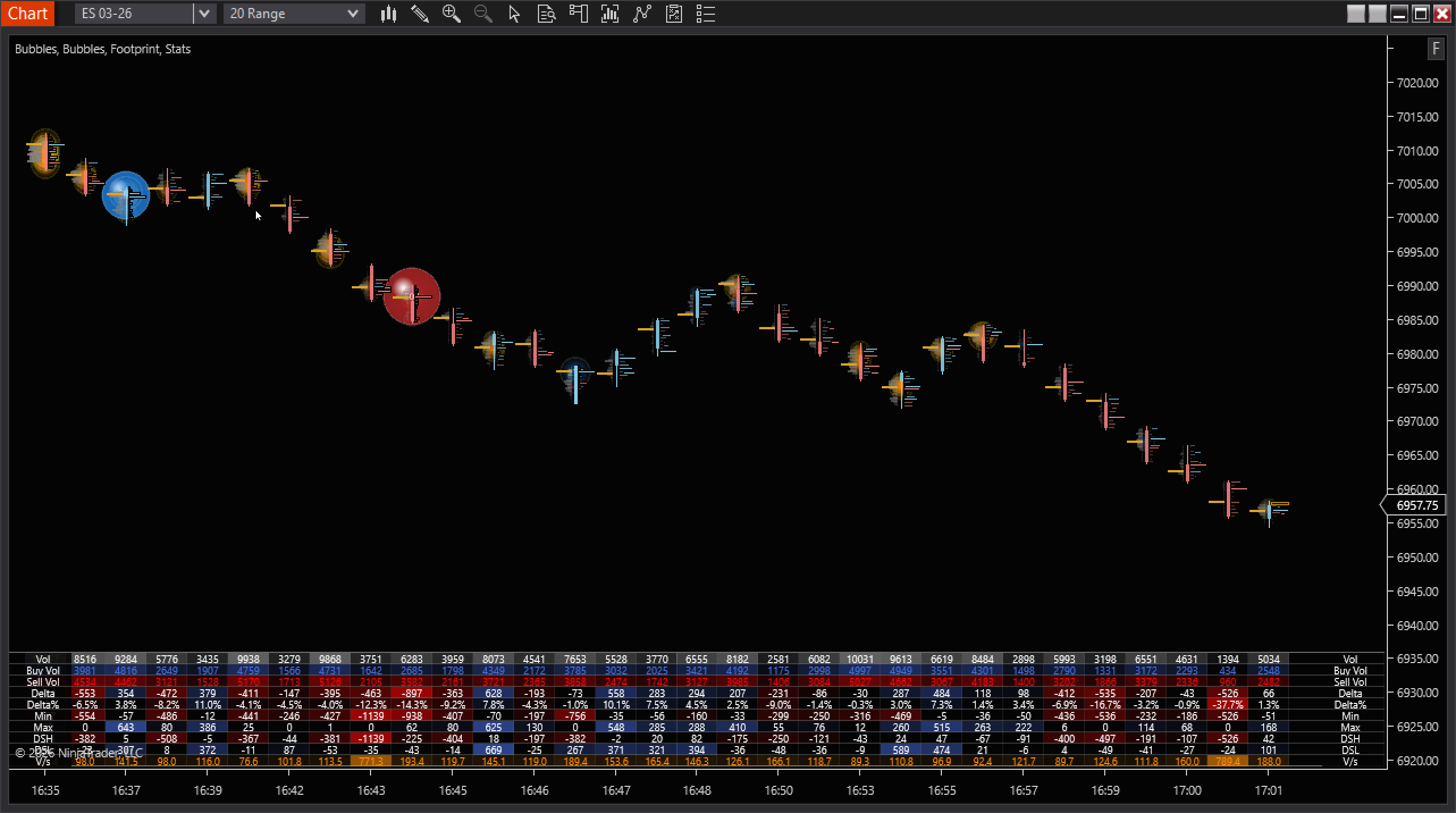This screenshot has height=813, width=1456.
Task: Click the zoom out magnifier icon
Action: coord(483,14)
